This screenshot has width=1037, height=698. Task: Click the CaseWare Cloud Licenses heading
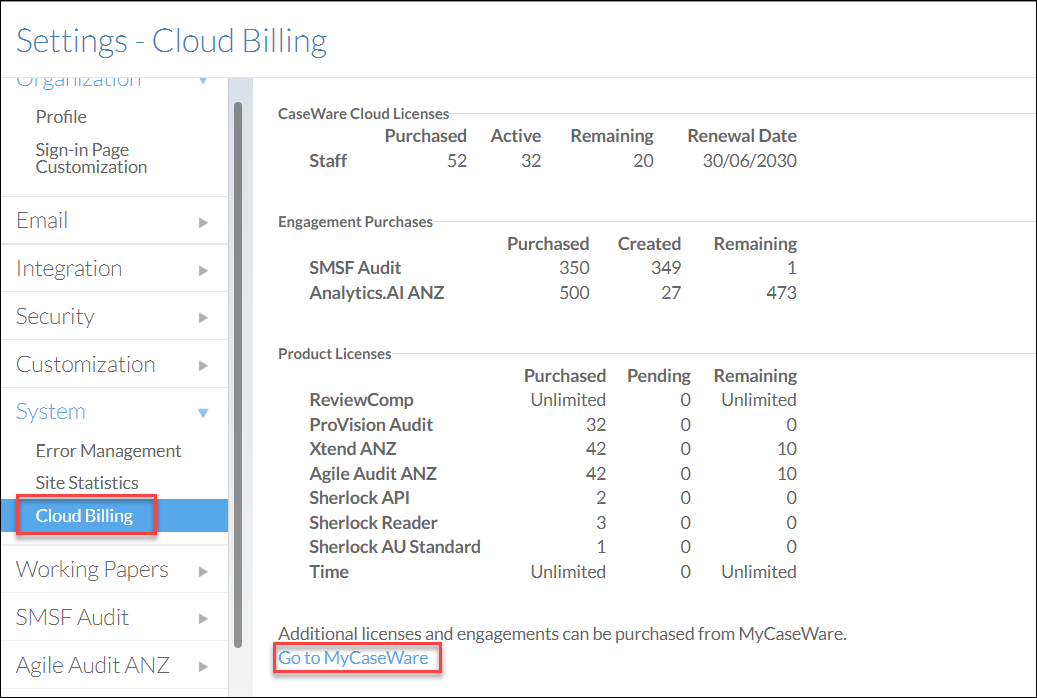click(x=363, y=114)
